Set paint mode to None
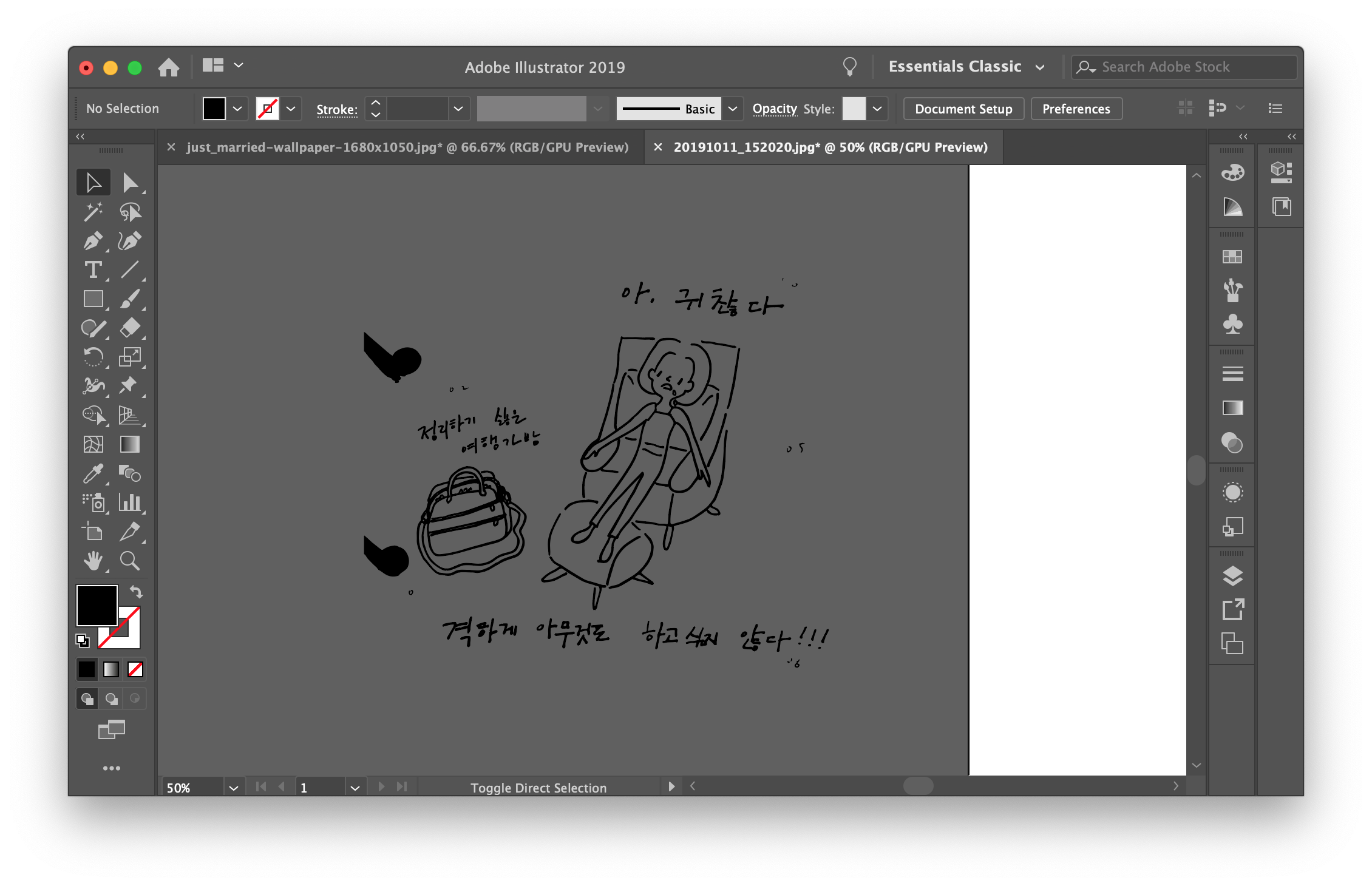Viewport: 1372px width, 886px height. [135, 669]
